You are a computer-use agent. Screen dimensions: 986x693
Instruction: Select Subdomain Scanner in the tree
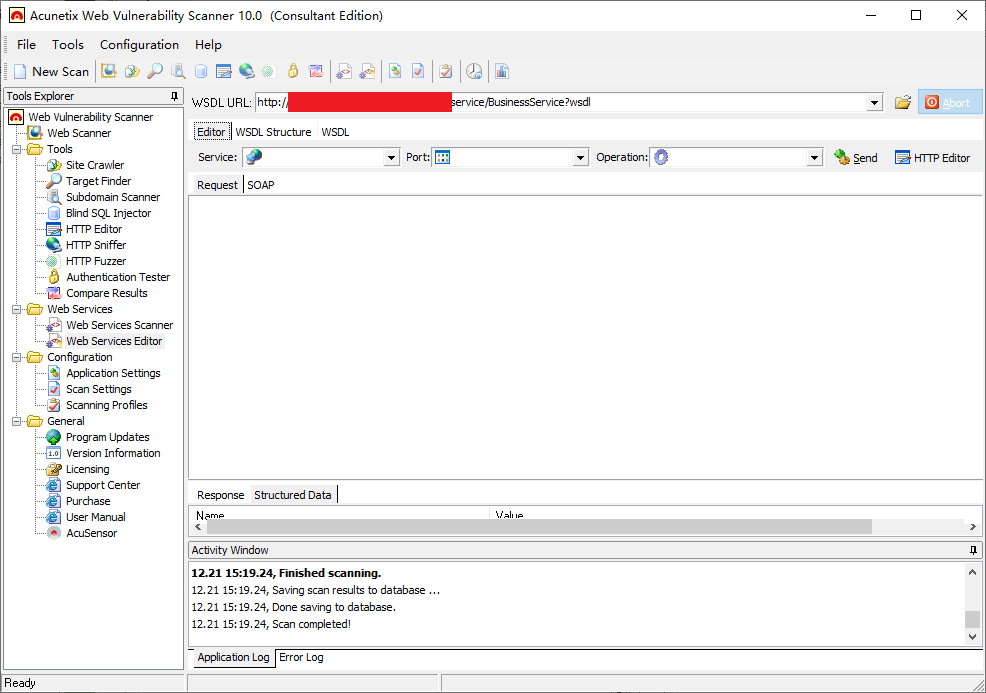pos(113,197)
